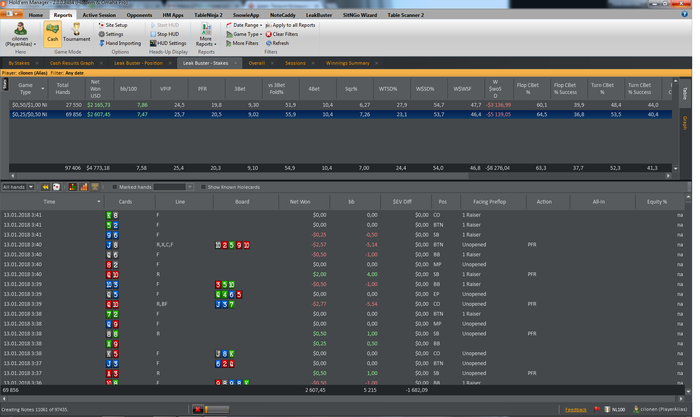700x417 pixels.
Task: Open the Marked hands combo box
Action: [x=173, y=187]
